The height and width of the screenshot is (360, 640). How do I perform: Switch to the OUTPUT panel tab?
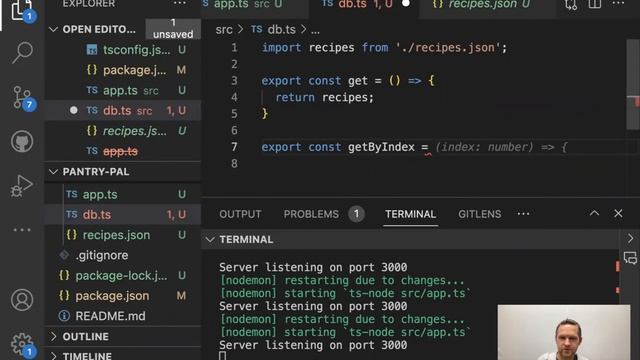tap(240, 214)
